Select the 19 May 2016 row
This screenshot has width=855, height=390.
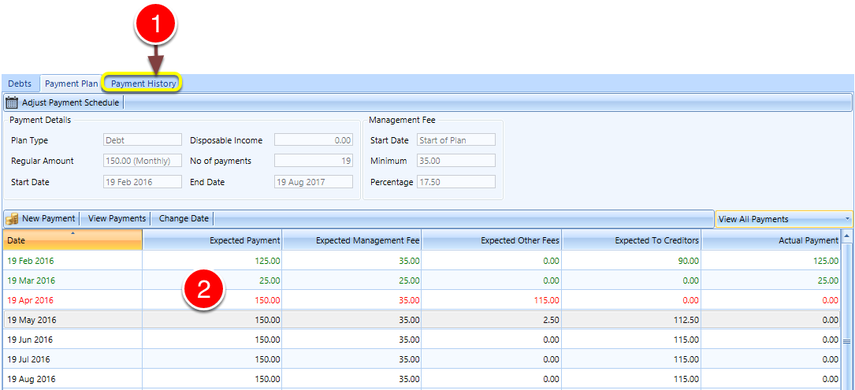coord(422,320)
